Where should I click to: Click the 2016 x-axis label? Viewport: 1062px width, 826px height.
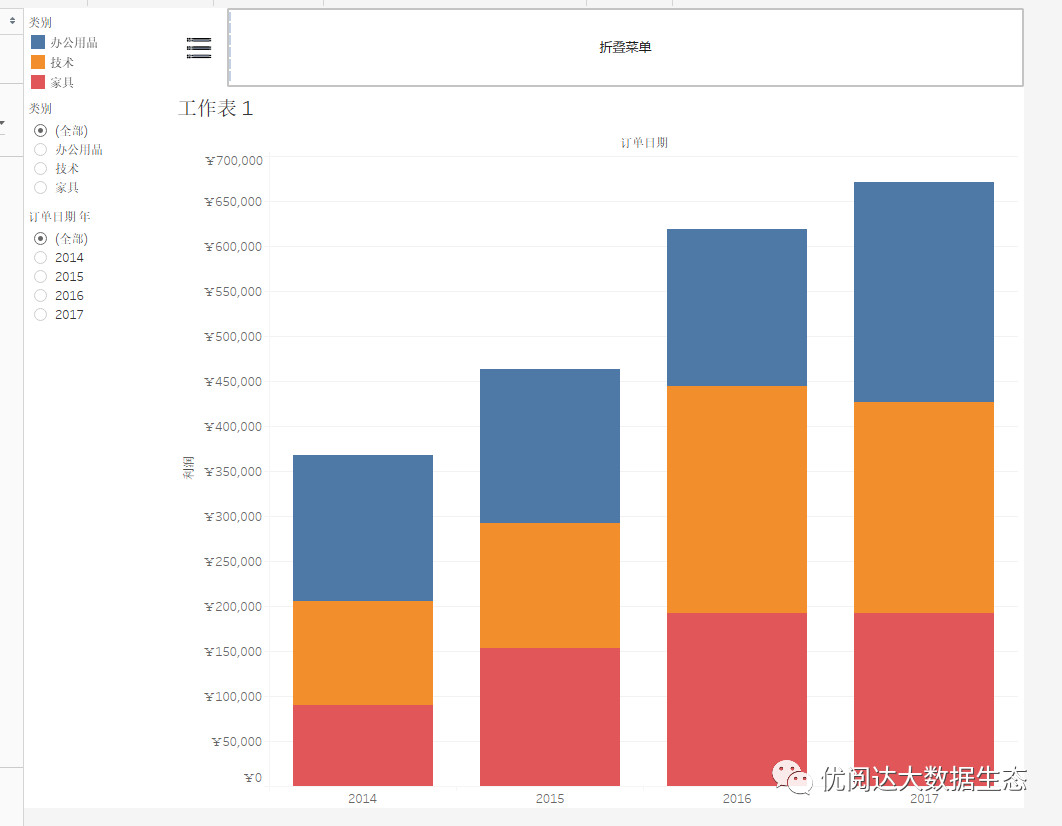[x=737, y=798]
